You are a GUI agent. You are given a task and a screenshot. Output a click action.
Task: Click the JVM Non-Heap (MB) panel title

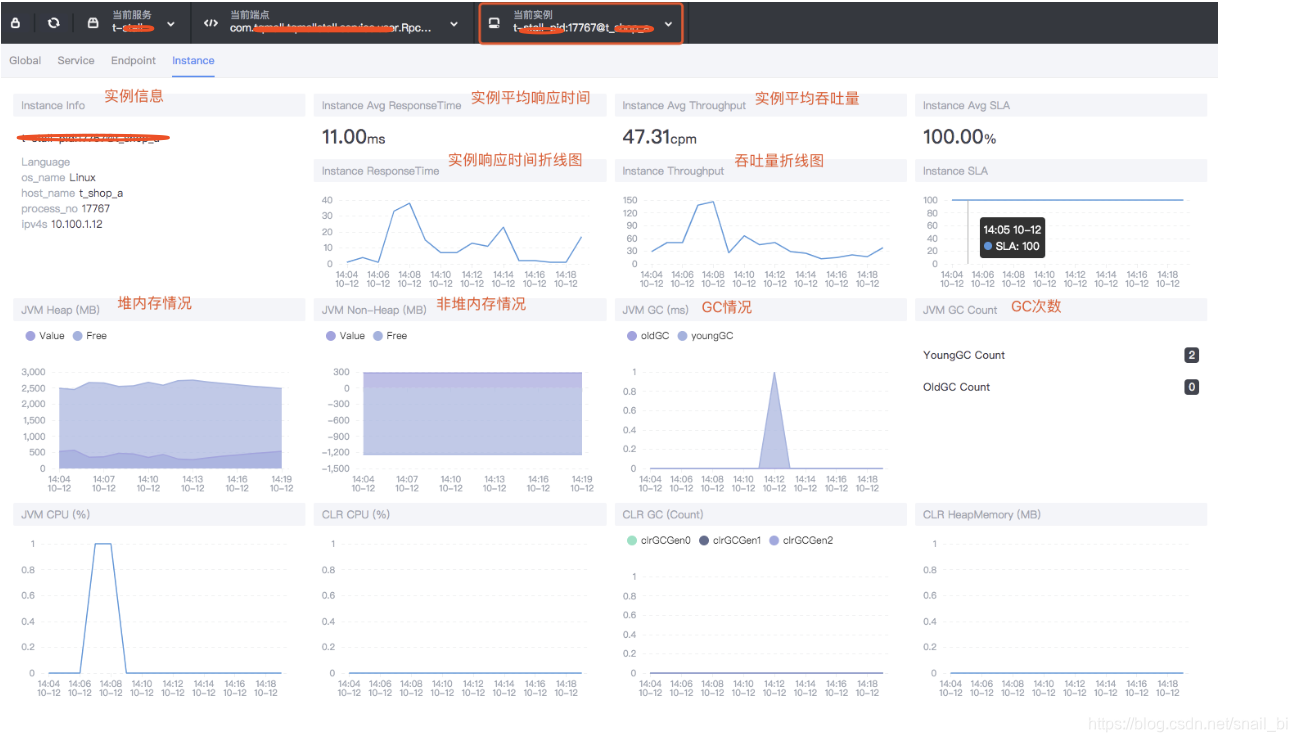tap(374, 310)
